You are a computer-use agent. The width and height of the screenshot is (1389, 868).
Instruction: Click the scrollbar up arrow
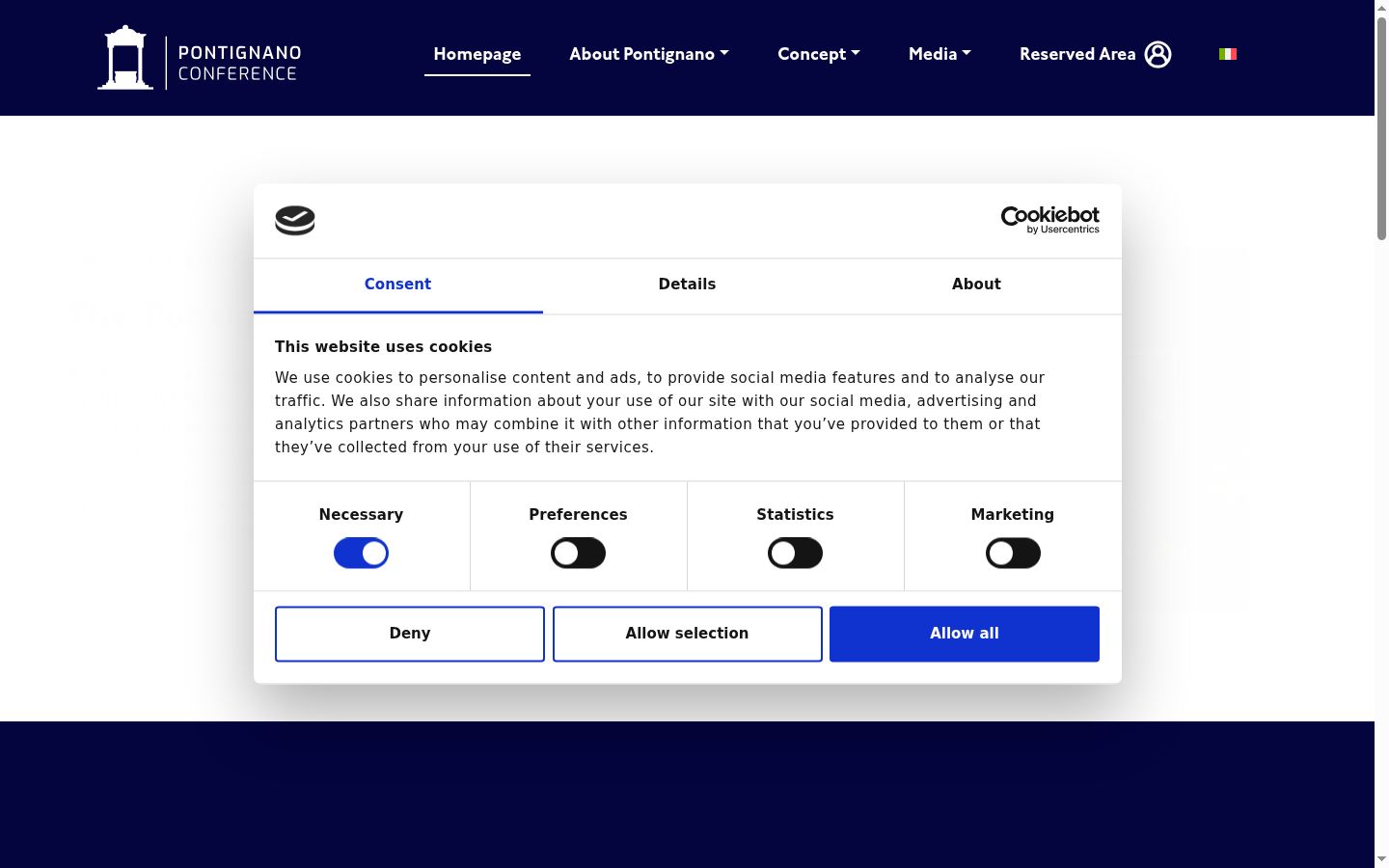(1381, 7)
